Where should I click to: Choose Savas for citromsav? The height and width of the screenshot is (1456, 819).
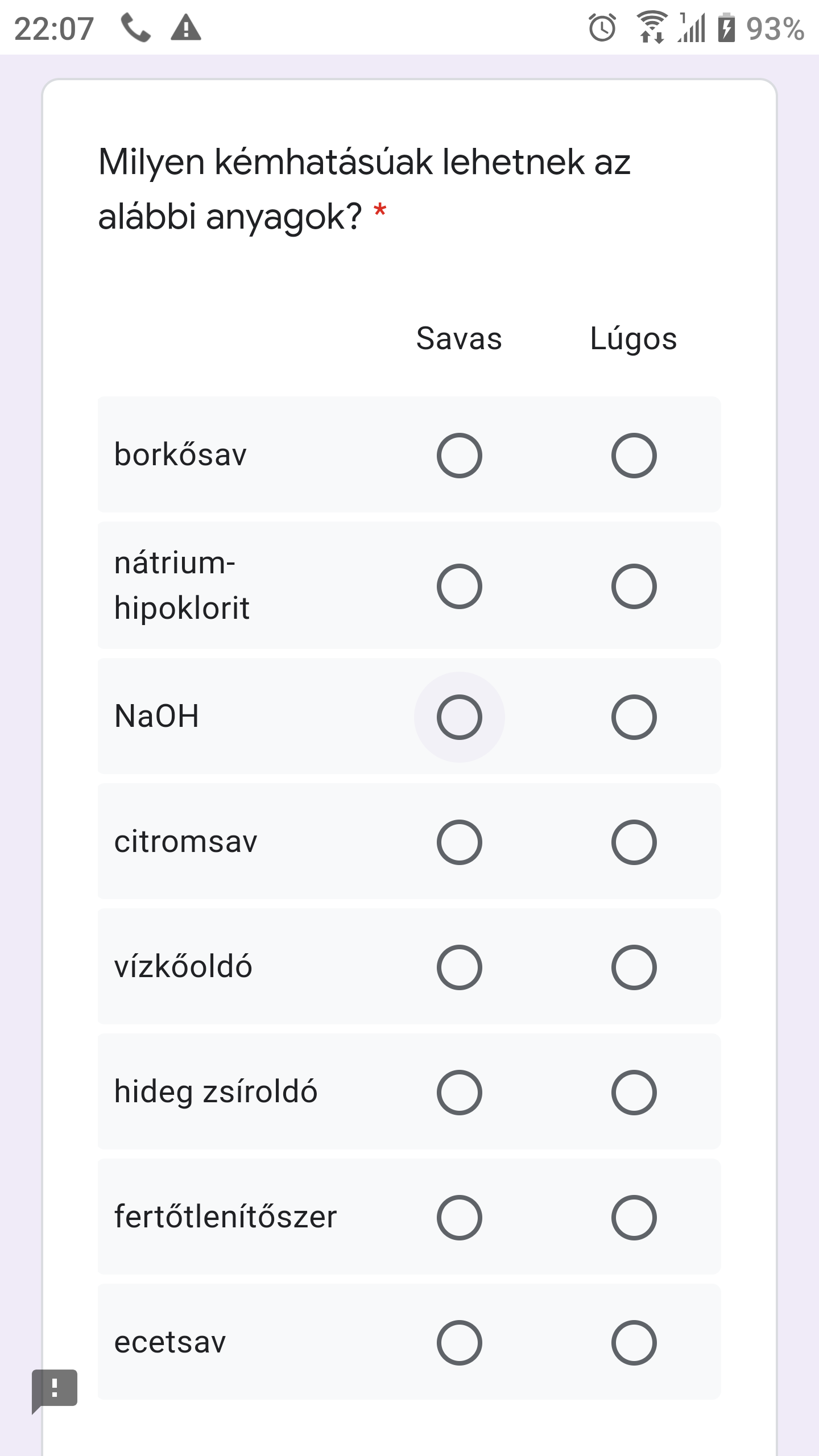click(460, 842)
